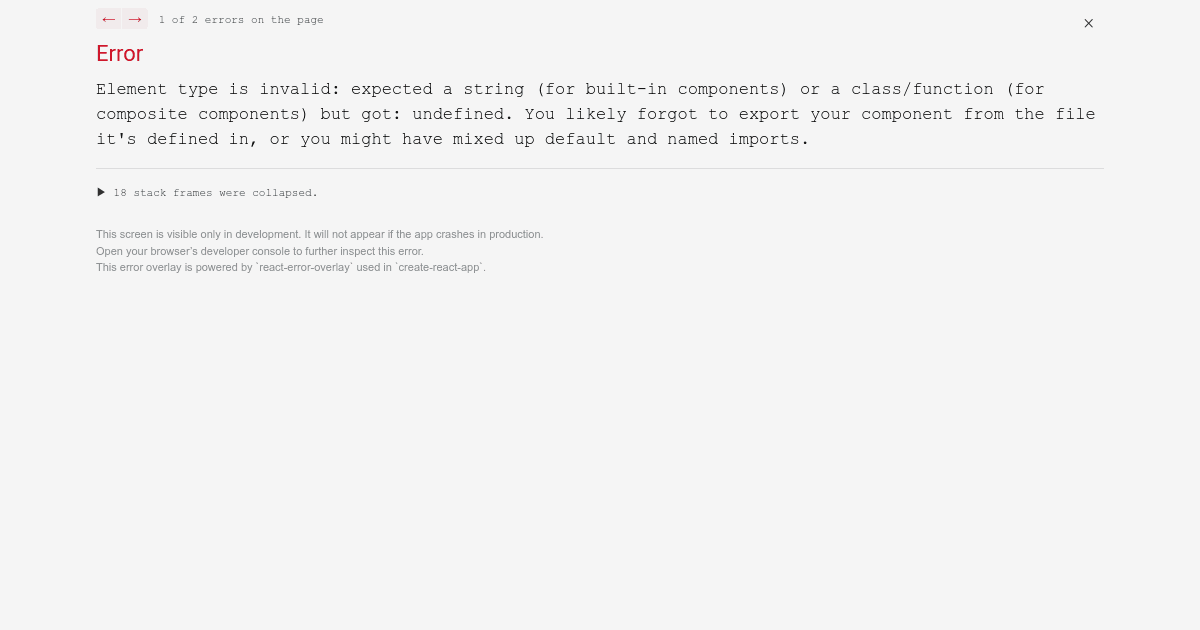Click the disclosure triangle next to stack frames
This screenshot has width=1200, height=630.
click(101, 192)
